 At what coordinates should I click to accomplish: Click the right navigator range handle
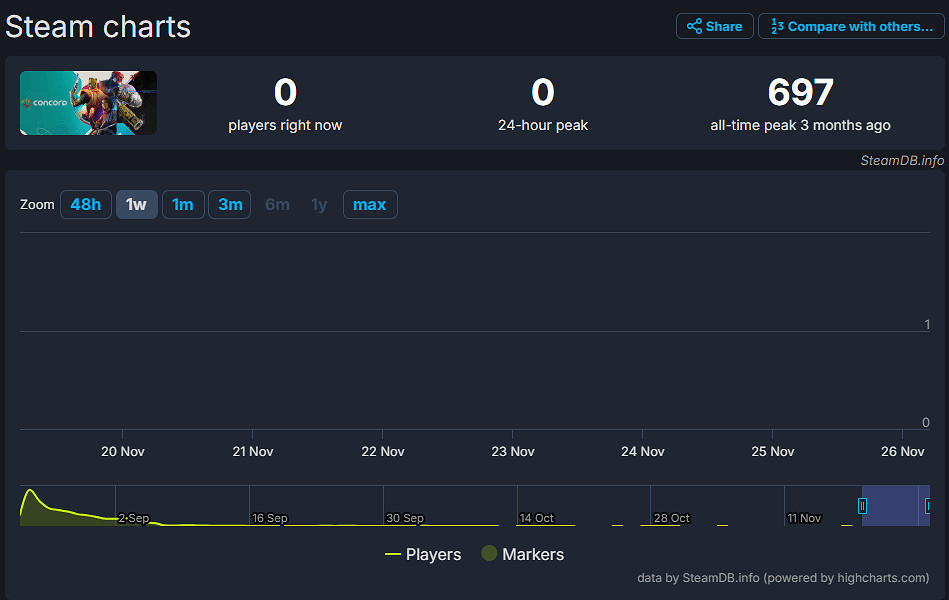[x=928, y=506]
